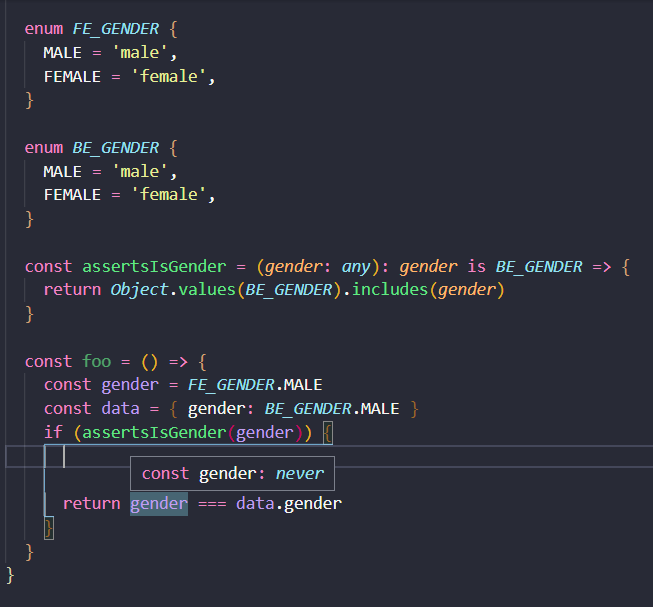The height and width of the screenshot is (607, 653).
Task: Click the hover tooltip showing 'never'
Action: pyautogui.click(x=232, y=474)
